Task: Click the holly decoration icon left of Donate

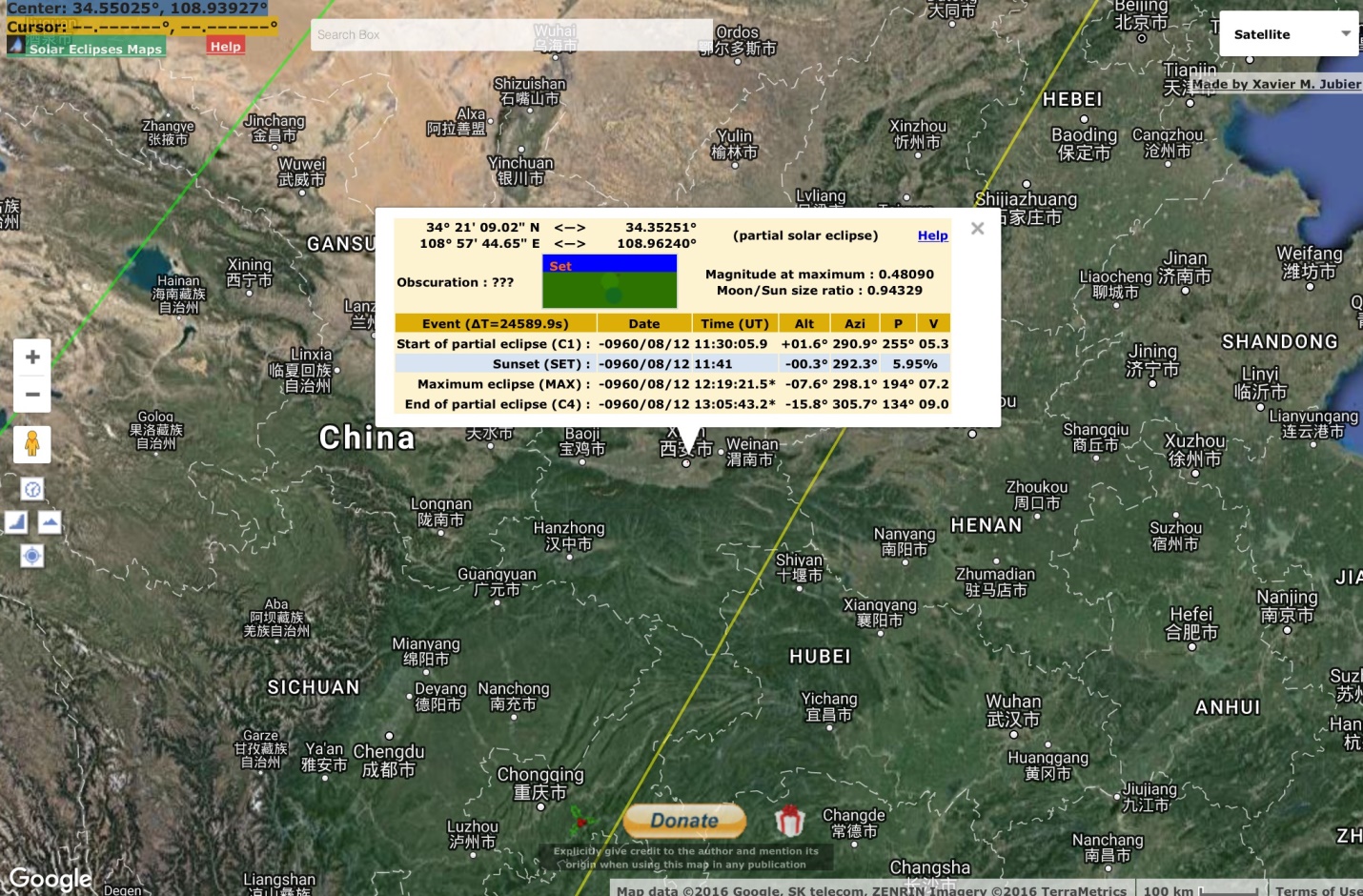Action: point(580,821)
